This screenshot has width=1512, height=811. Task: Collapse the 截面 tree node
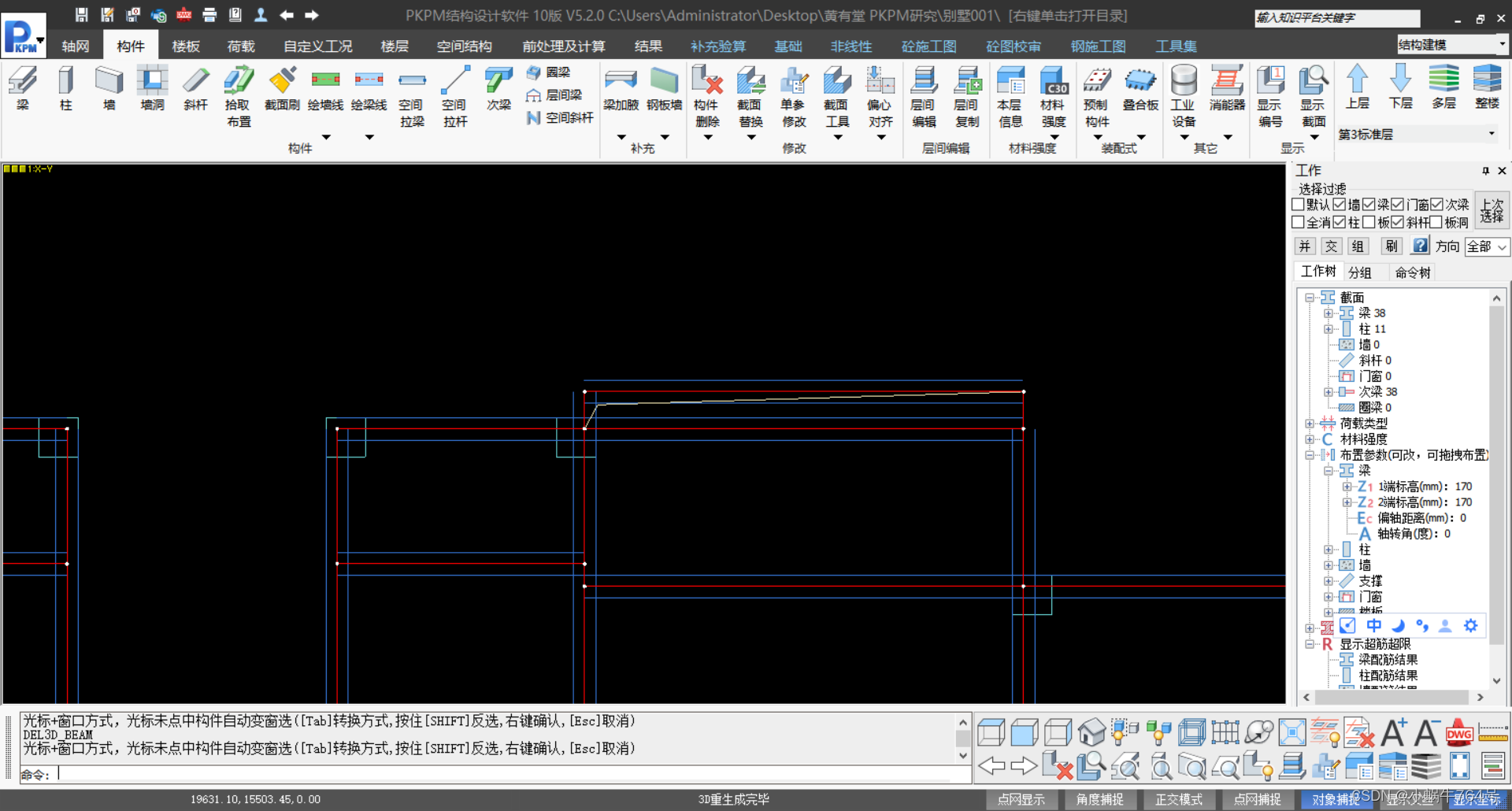click(x=1309, y=298)
